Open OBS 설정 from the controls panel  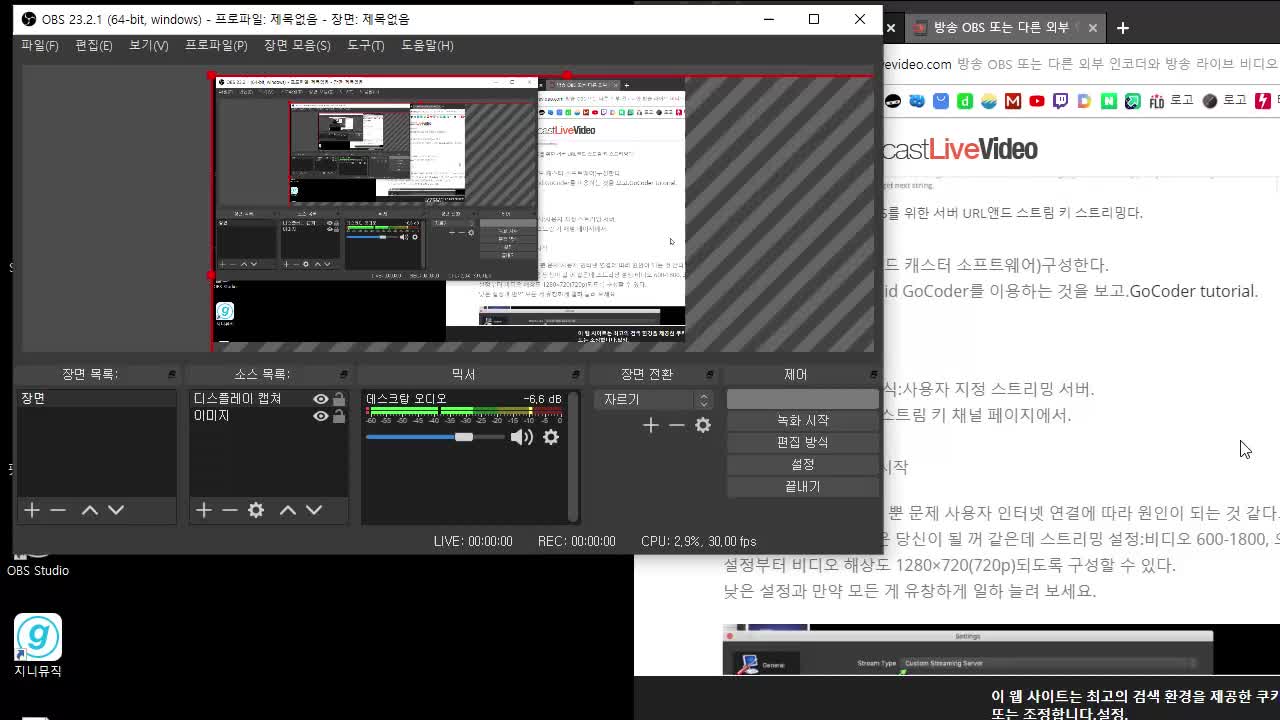pos(802,464)
